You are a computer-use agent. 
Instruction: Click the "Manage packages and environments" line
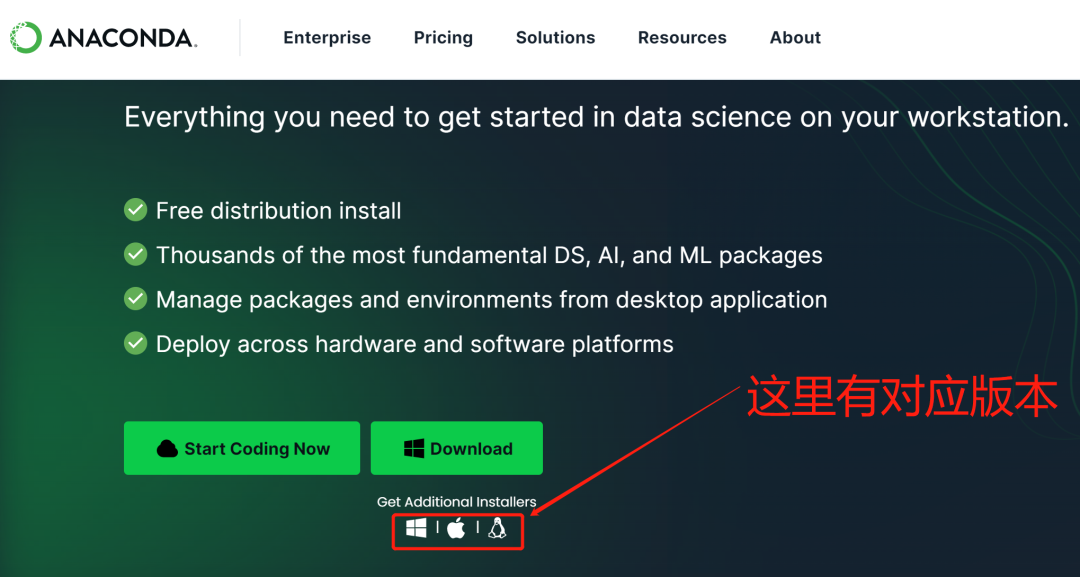[491, 300]
